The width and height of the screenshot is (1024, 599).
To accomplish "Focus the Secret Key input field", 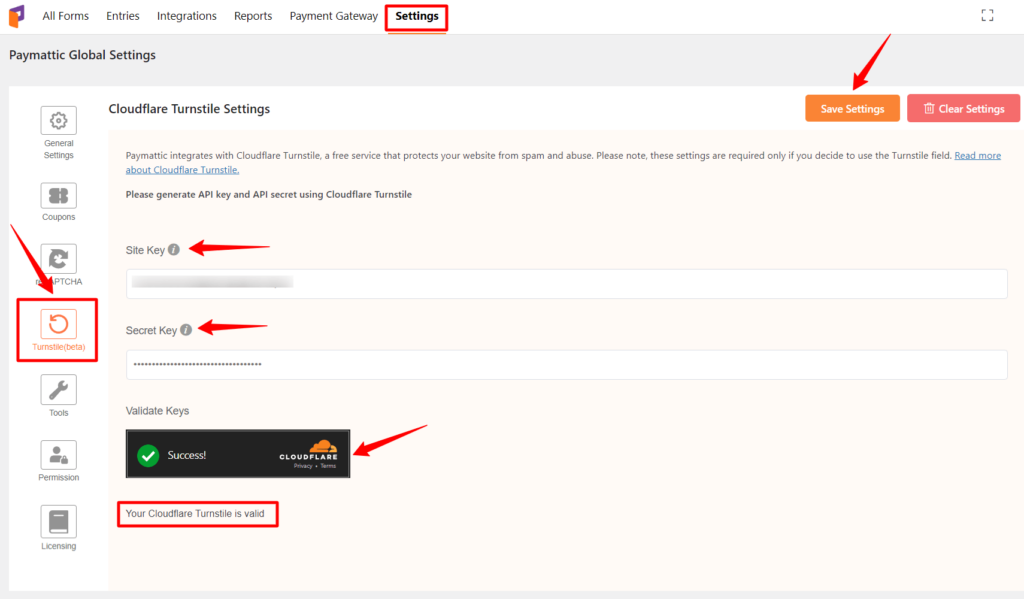I will [x=566, y=364].
